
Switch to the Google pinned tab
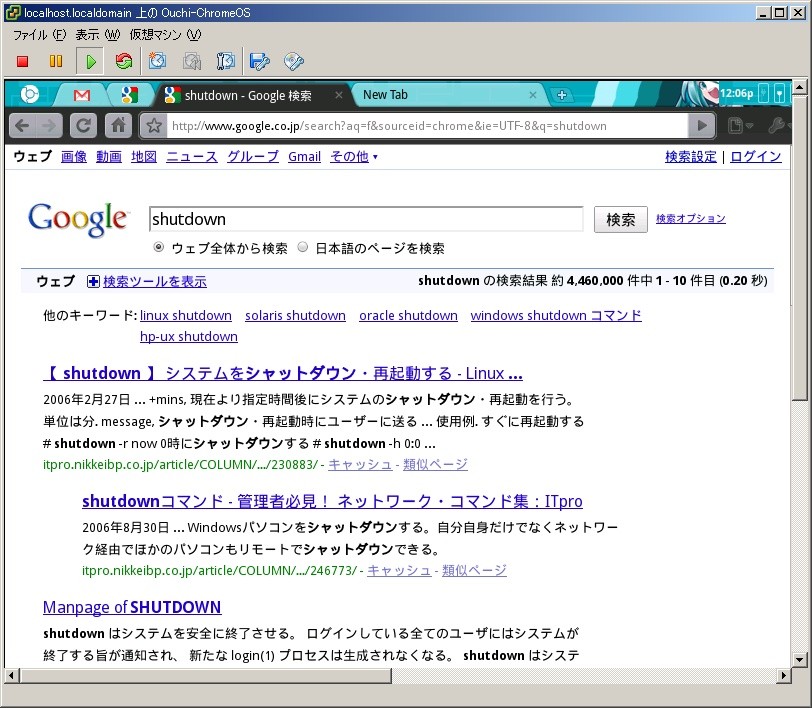click(129, 95)
